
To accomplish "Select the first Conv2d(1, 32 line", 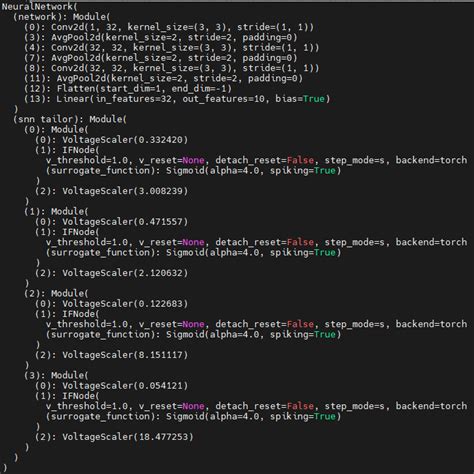I will [169, 27].
